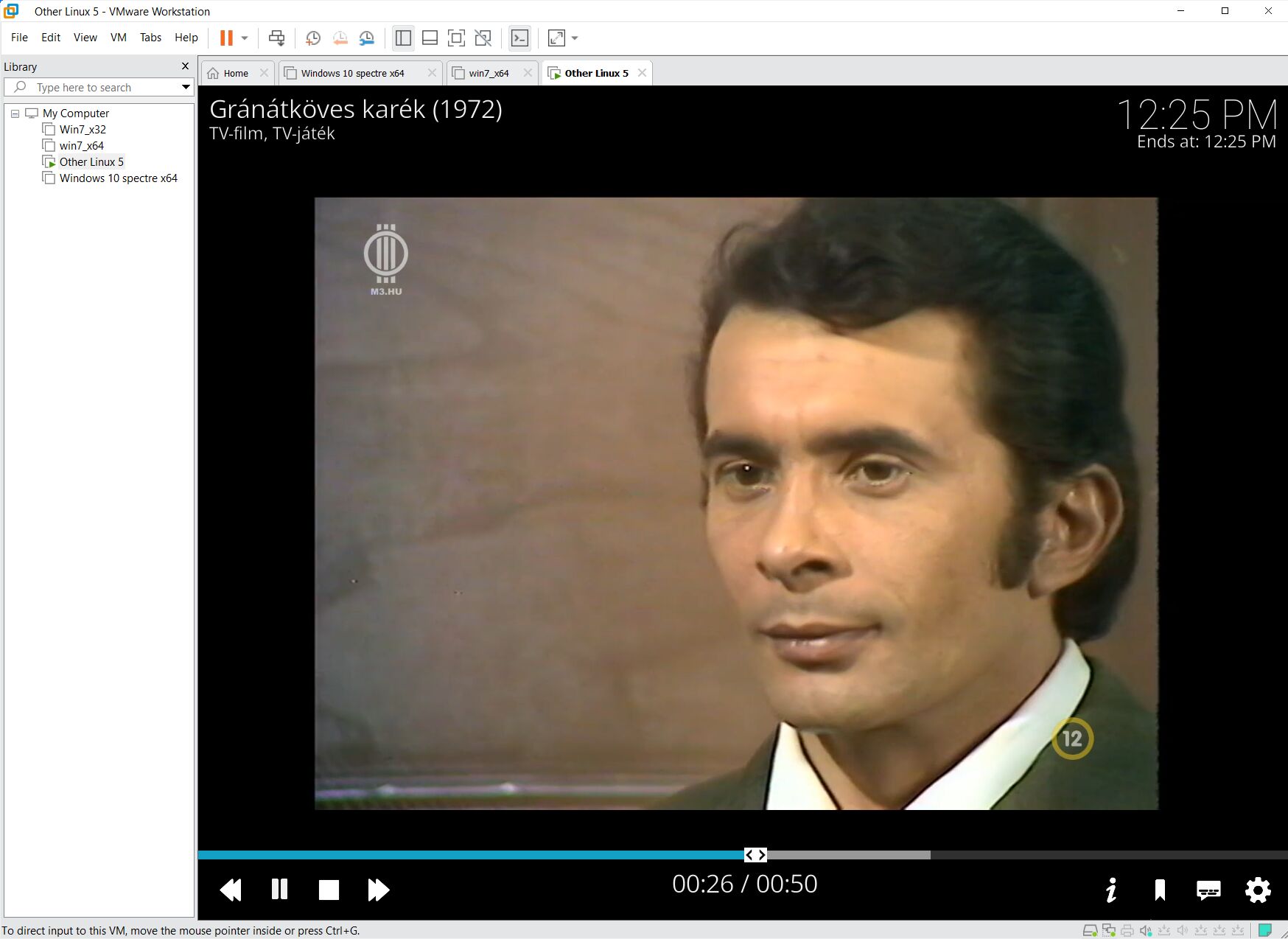Screen dimensions: 1288x939
Task: Open subtitle settings in the player
Action: (x=1208, y=890)
